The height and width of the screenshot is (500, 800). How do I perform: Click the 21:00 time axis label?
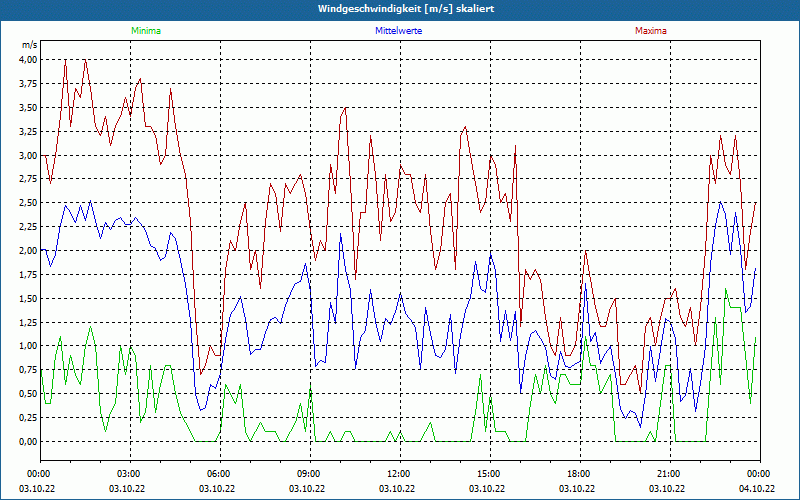pos(669,474)
